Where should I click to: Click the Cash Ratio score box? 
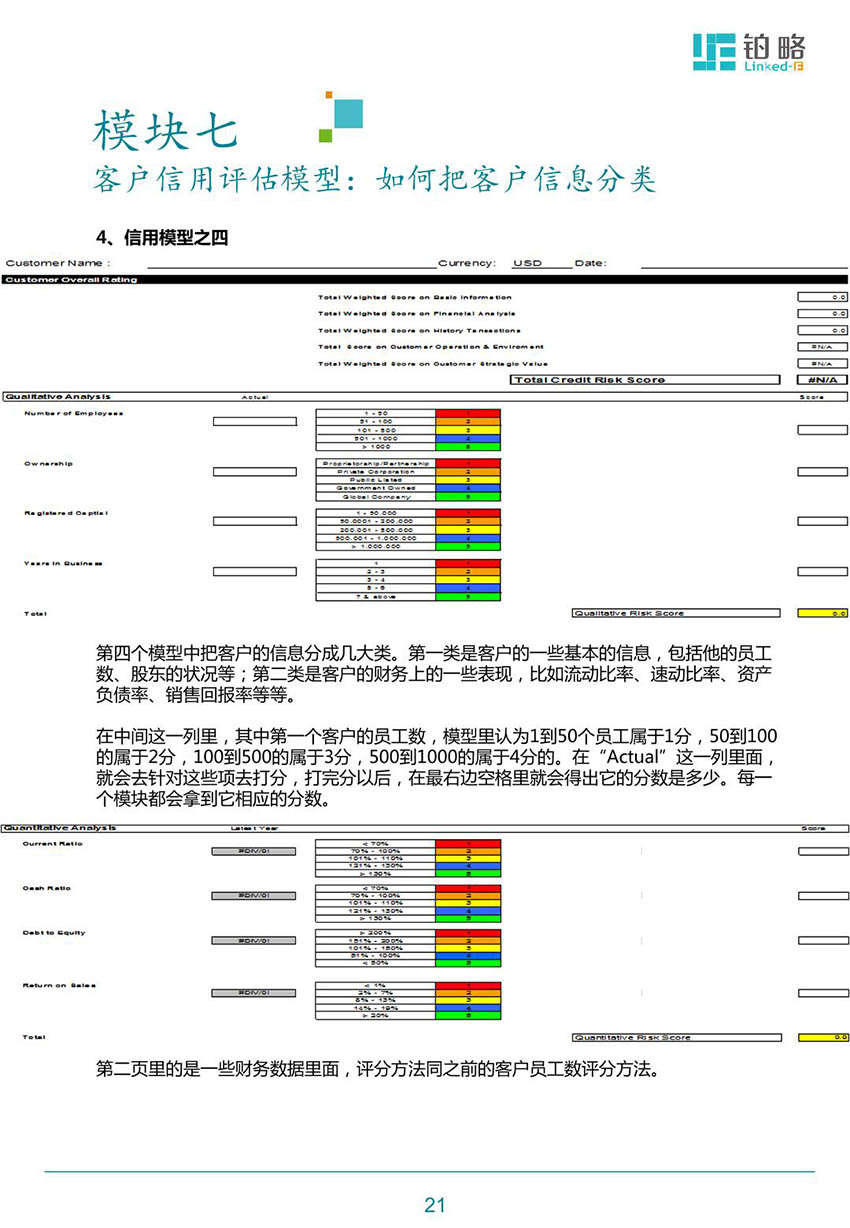click(822, 896)
